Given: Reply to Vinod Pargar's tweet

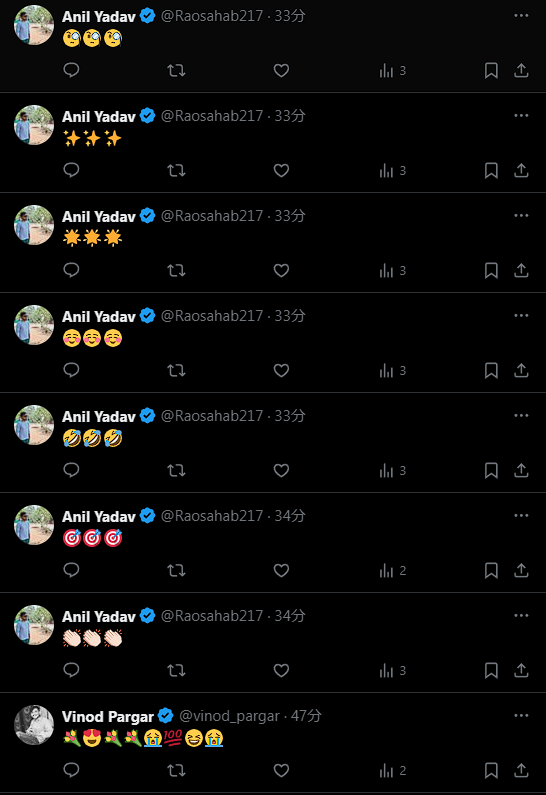Looking at the screenshot, I should click(x=71, y=770).
